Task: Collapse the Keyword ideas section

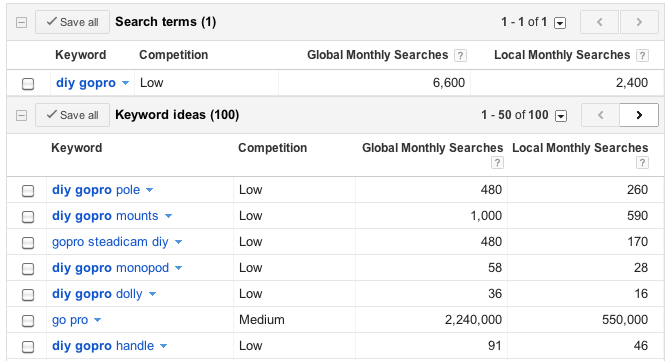Action: 21,115
